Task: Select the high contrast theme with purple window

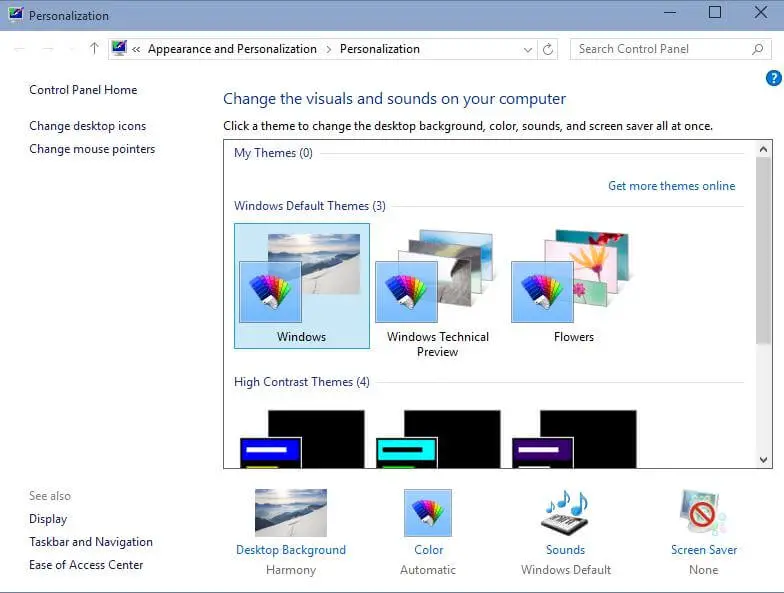Action: pos(574,439)
